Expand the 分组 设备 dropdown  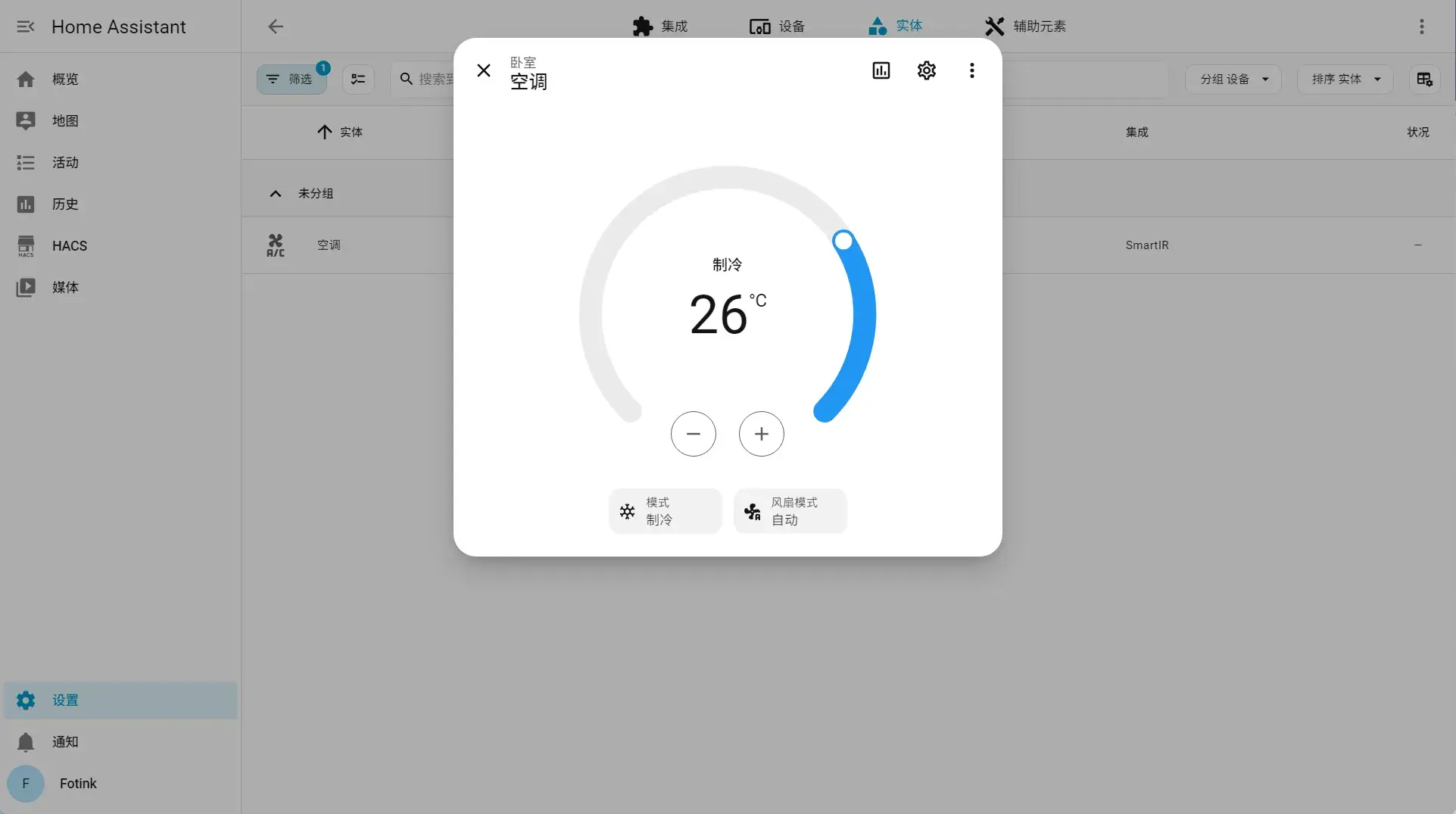click(x=1233, y=79)
